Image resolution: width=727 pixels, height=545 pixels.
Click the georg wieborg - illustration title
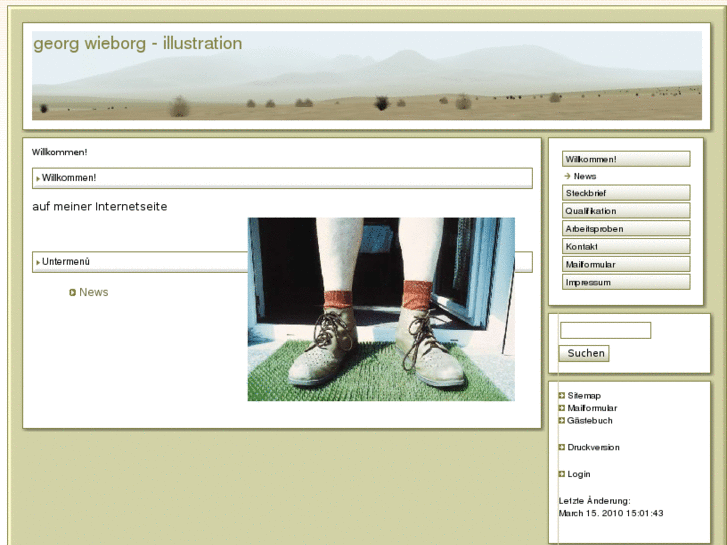coord(138,43)
